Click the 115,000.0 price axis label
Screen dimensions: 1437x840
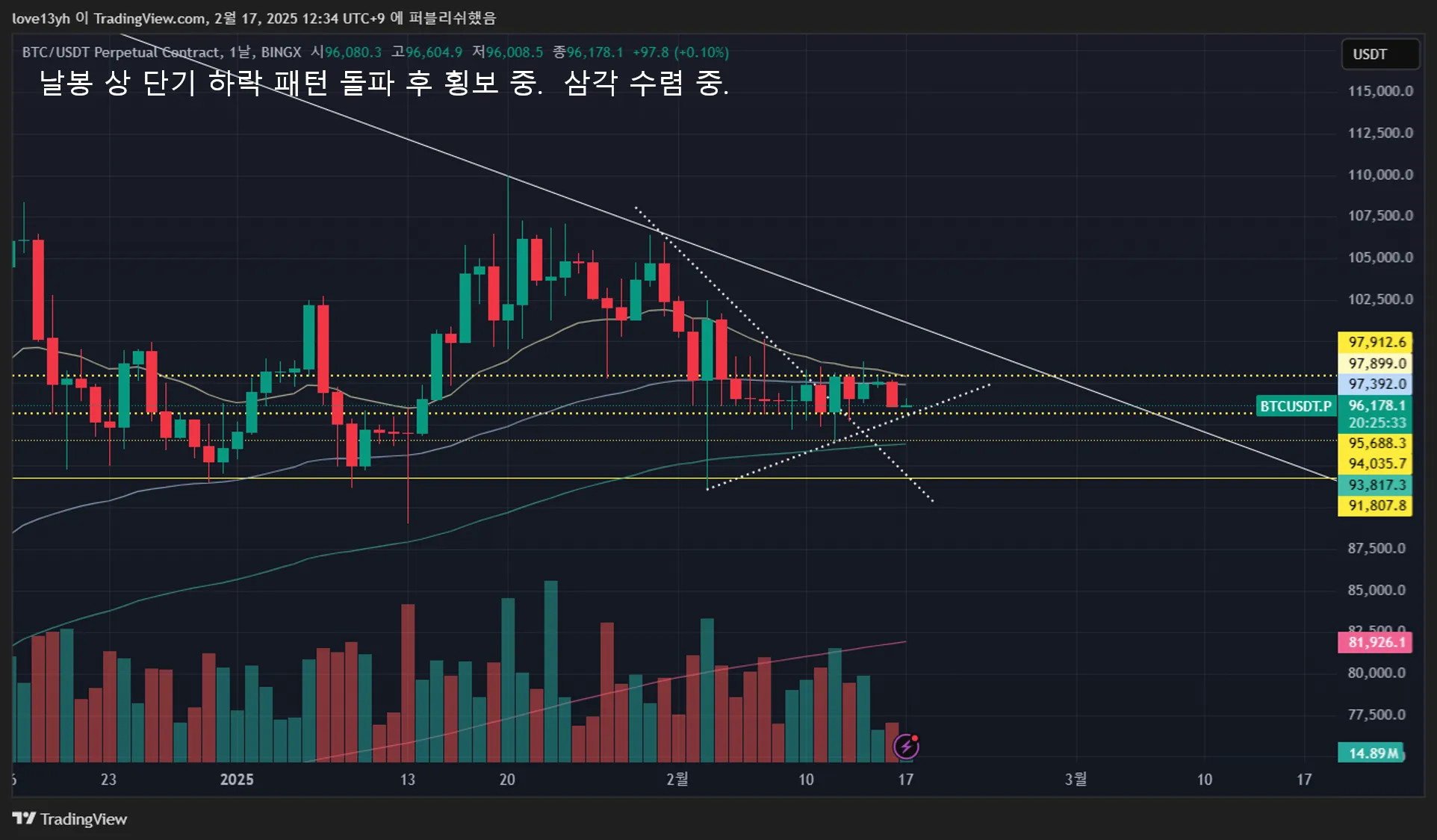pos(1380,91)
